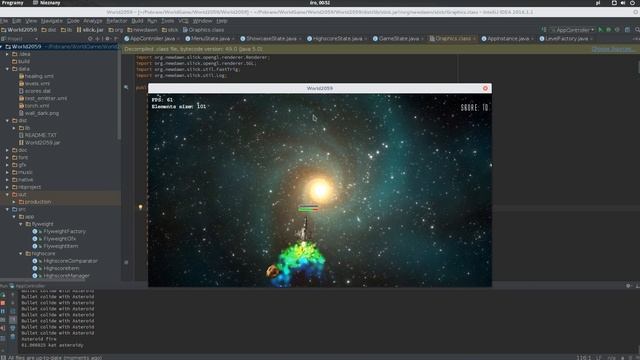Image resolution: width=640 pixels, height=360 pixels.
Task: Open Run panel settings gear icon
Action: click(628, 286)
